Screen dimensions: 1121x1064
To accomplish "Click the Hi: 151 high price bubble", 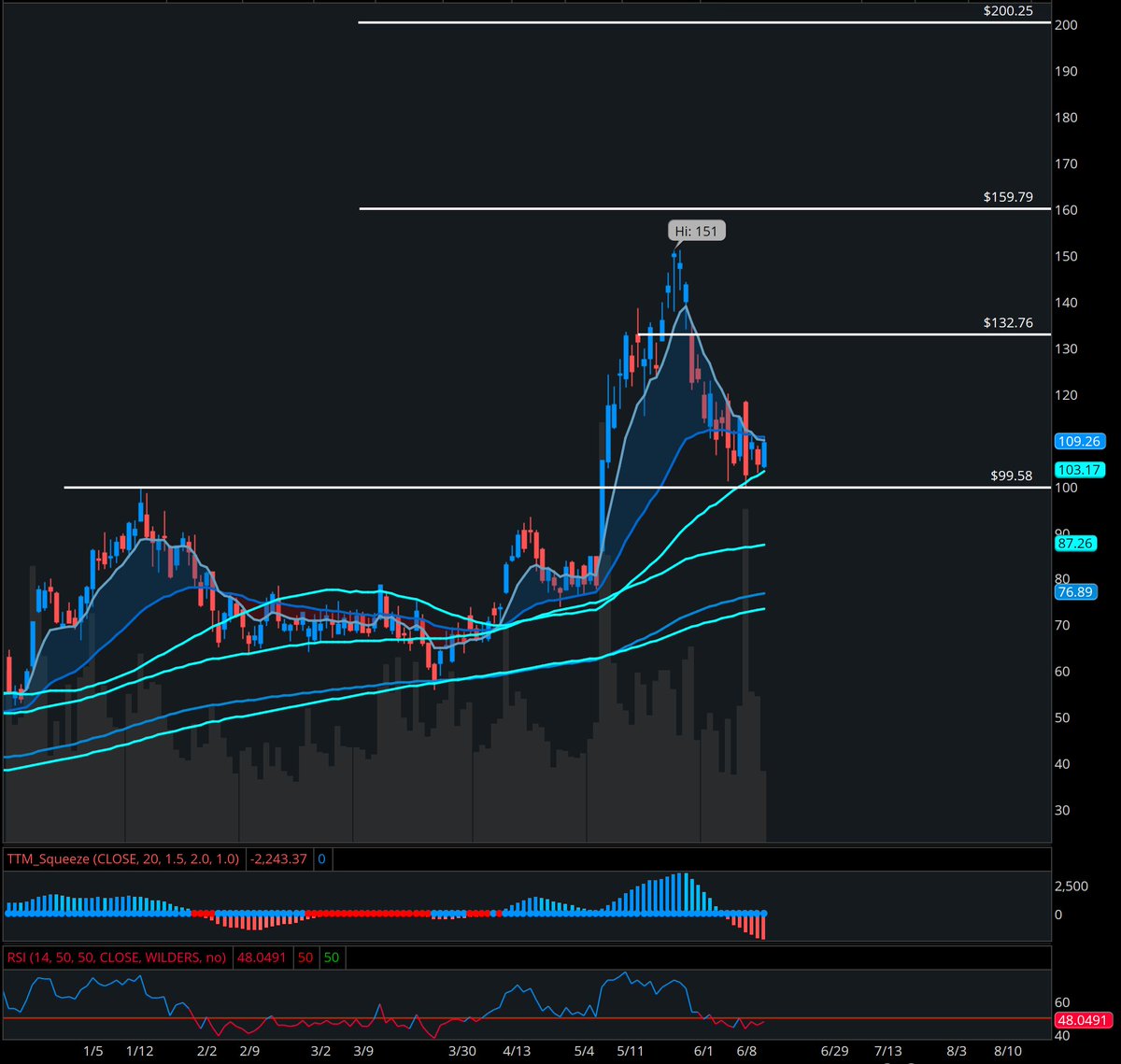I will [698, 231].
